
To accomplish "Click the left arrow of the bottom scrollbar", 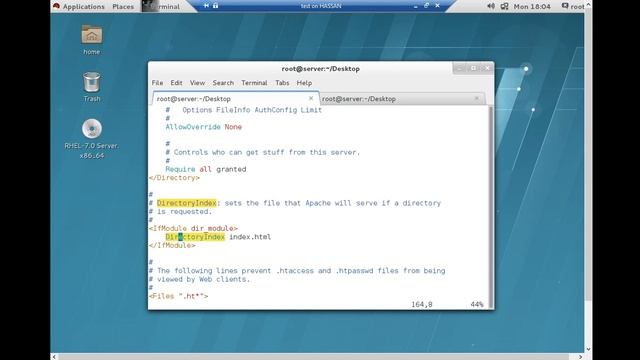I will coord(54,357).
